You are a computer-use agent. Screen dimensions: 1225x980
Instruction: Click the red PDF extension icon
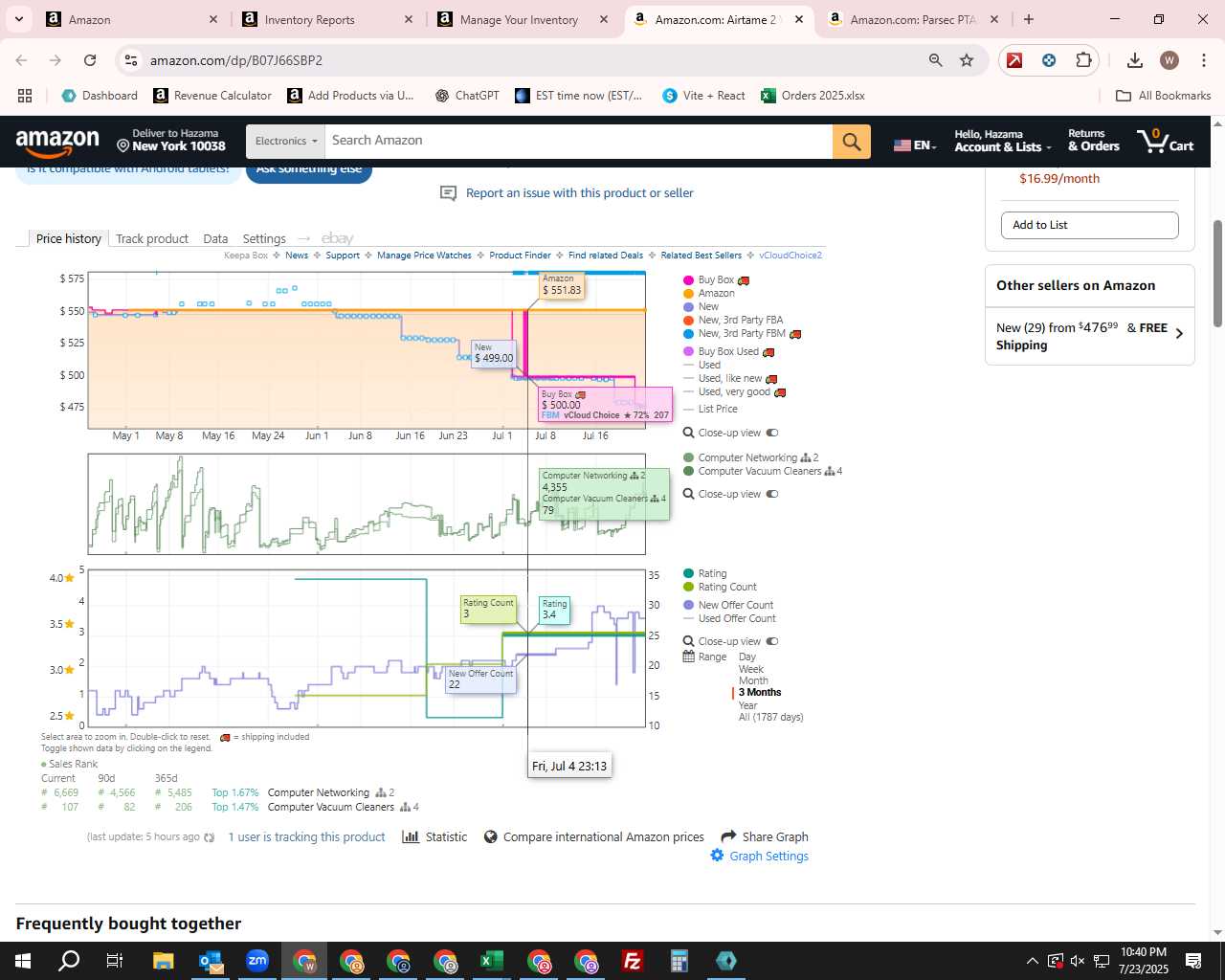coord(1014,60)
